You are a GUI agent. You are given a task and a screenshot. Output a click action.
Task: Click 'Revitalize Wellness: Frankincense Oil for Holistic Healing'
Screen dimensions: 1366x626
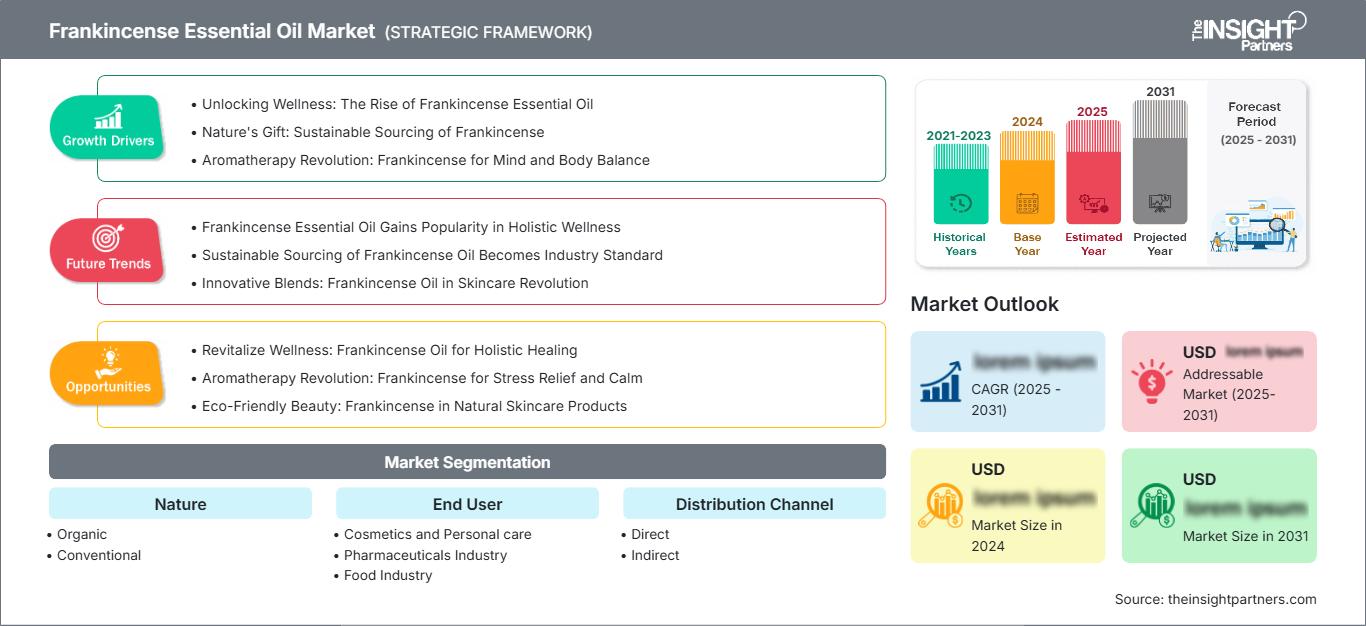point(389,350)
